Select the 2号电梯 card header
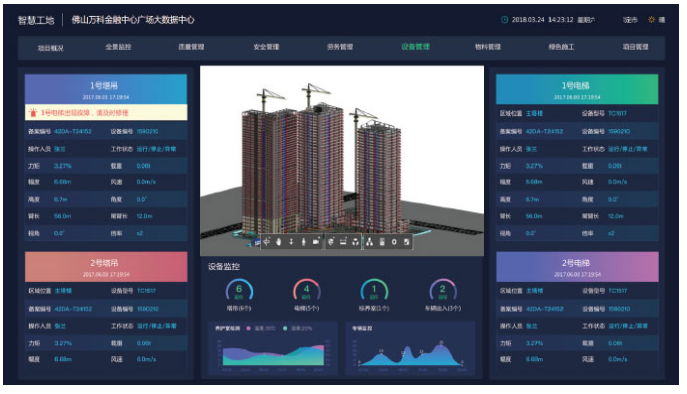The image size is (687, 394). 577,266
